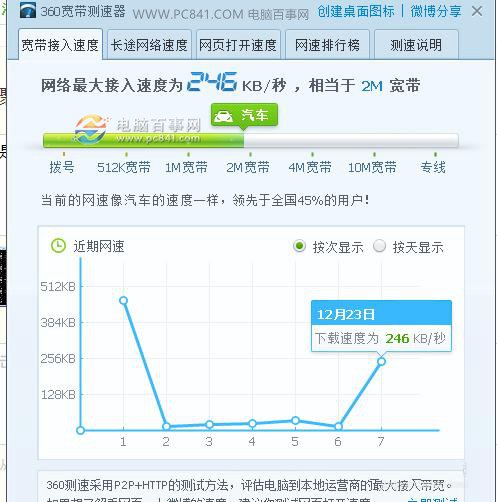Click the 384KB y-axis label
The width and height of the screenshot is (497, 502).
(x=58, y=323)
